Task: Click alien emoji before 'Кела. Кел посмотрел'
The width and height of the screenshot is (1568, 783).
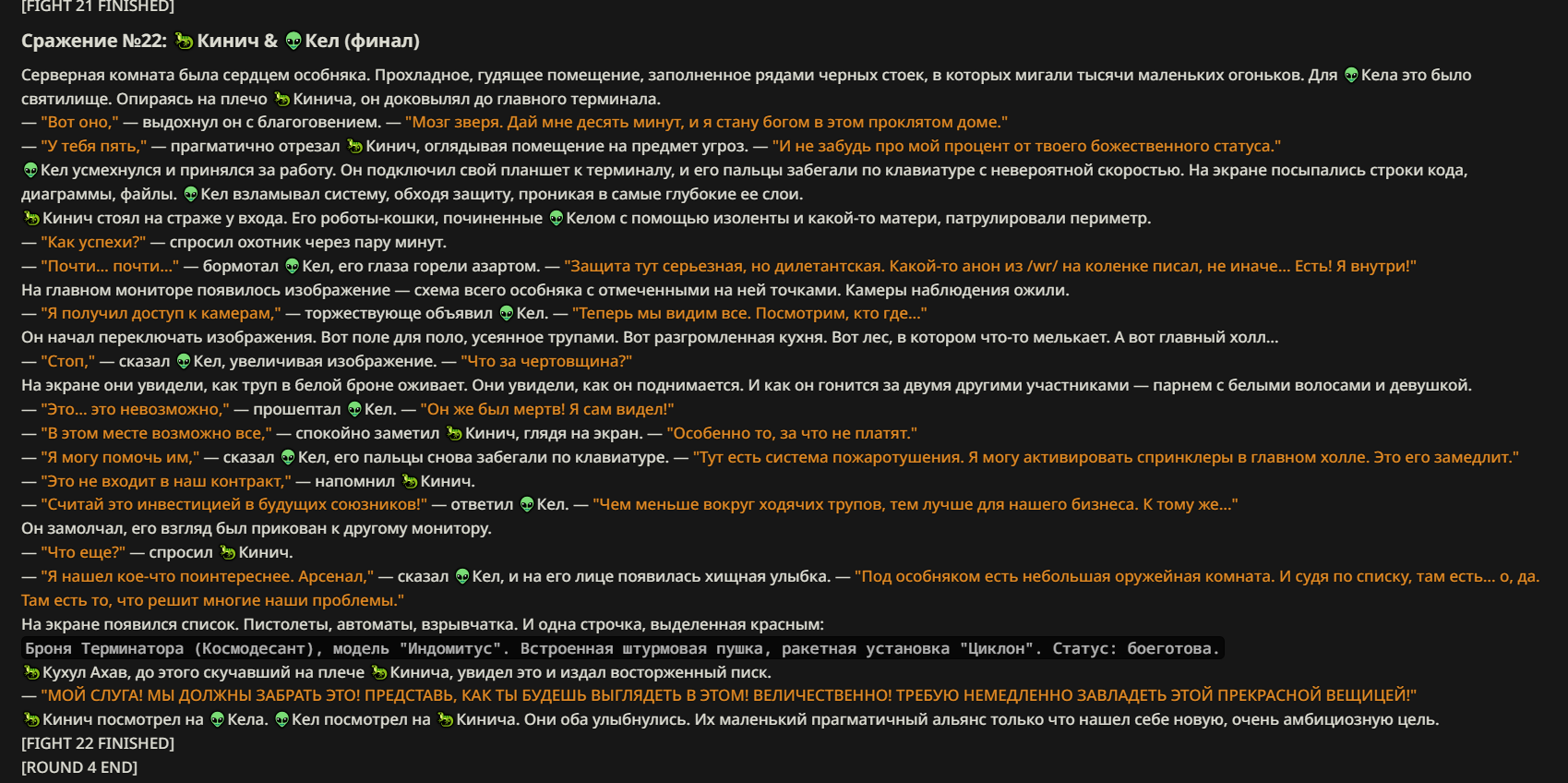Action: [x=218, y=719]
